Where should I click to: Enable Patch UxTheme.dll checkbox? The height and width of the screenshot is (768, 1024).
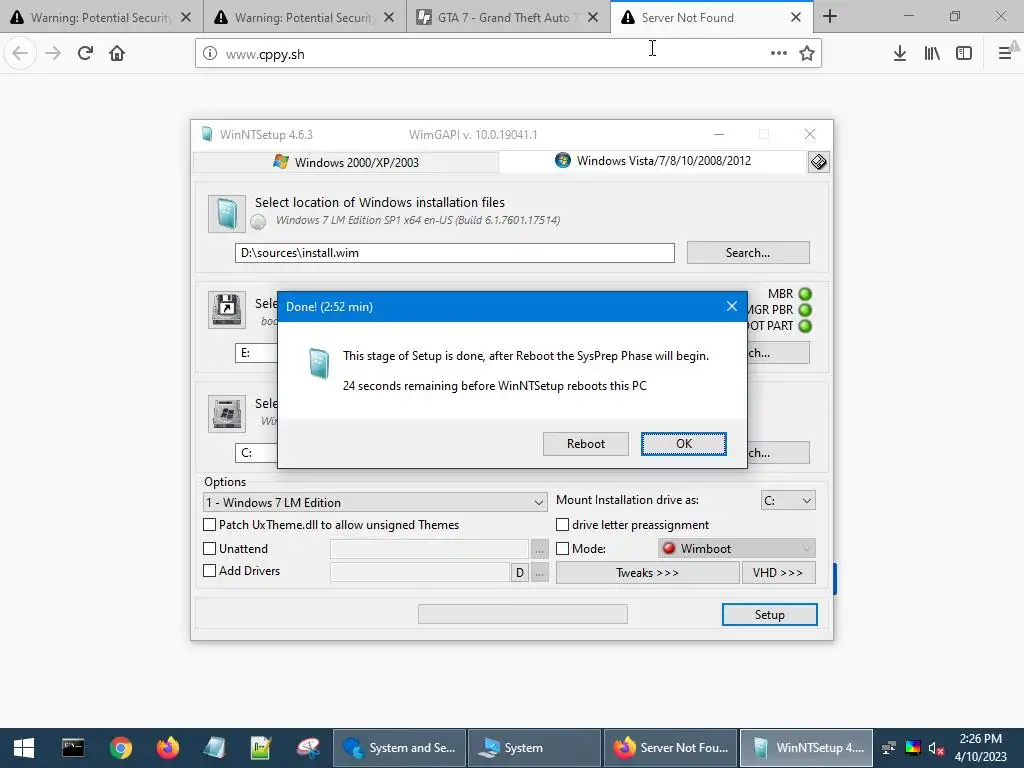tap(210, 524)
